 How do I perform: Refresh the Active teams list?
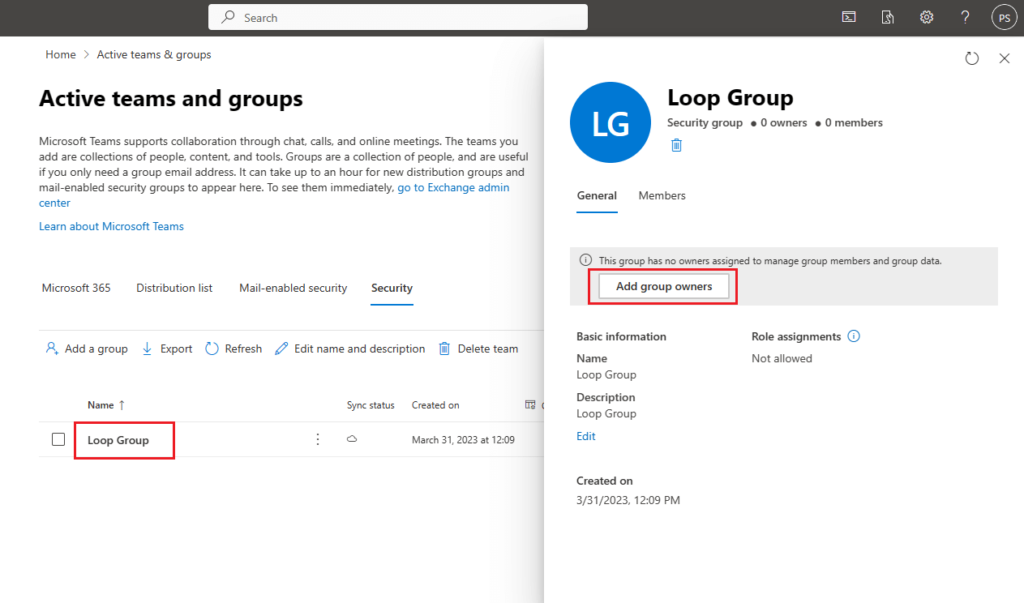tap(233, 348)
